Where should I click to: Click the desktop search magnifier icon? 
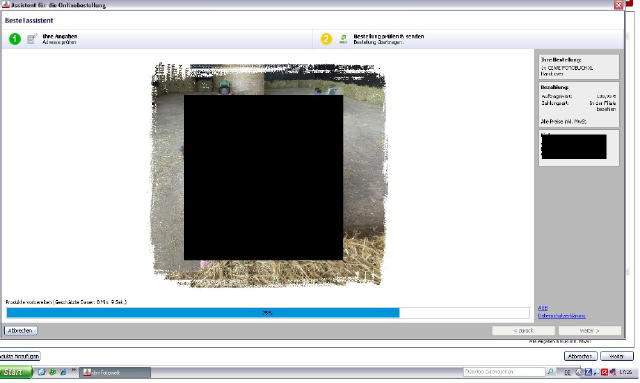click(550, 372)
